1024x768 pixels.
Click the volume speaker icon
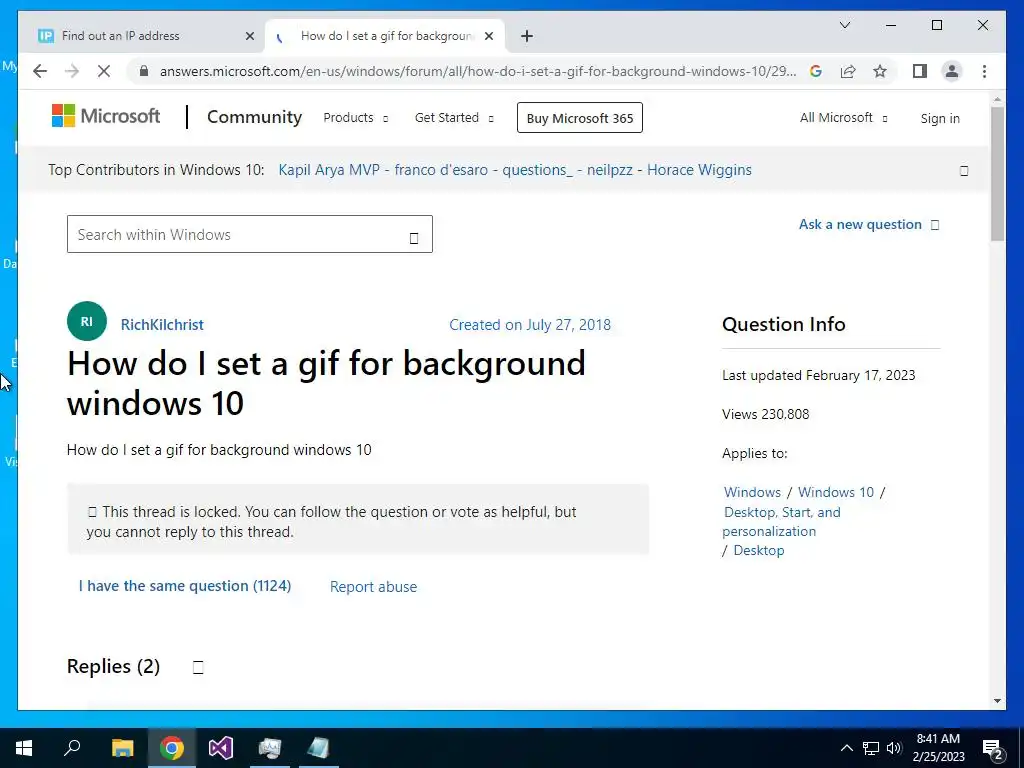tap(894, 748)
